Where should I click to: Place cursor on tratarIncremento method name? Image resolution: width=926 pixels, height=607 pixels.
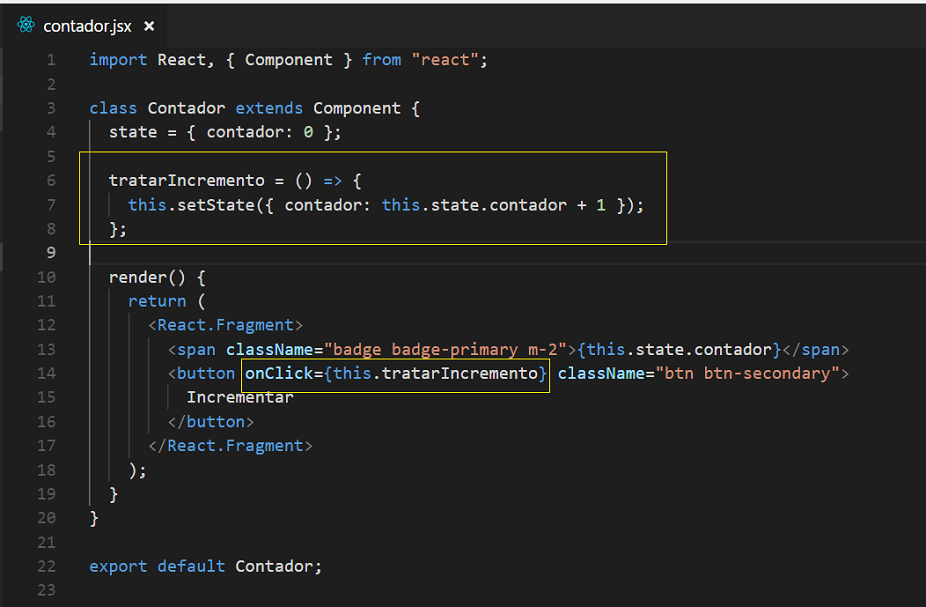[187, 181]
